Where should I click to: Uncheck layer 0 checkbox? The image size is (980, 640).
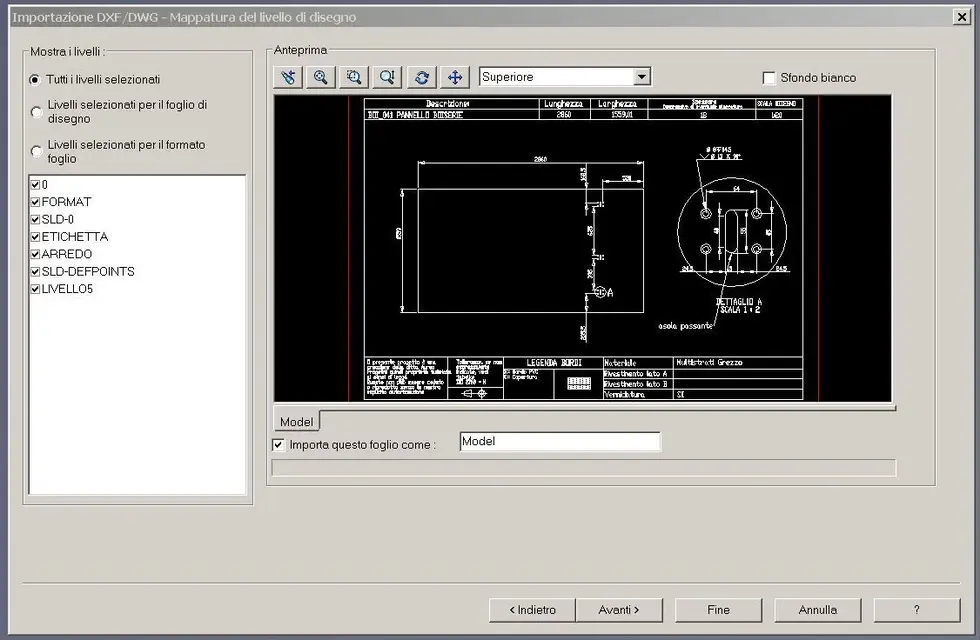[x=35, y=185]
